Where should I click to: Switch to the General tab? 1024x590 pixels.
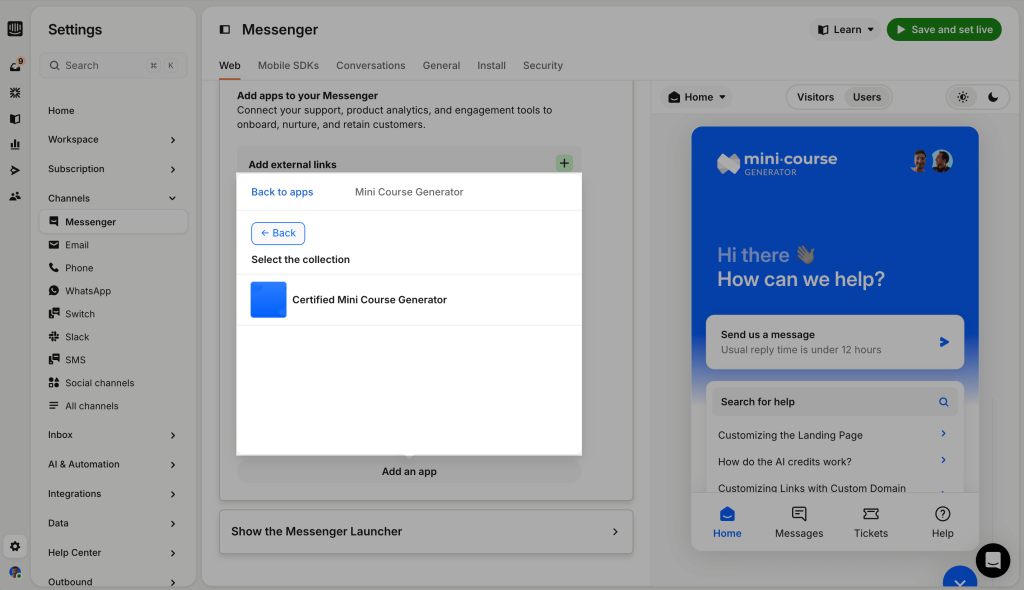click(x=441, y=65)
